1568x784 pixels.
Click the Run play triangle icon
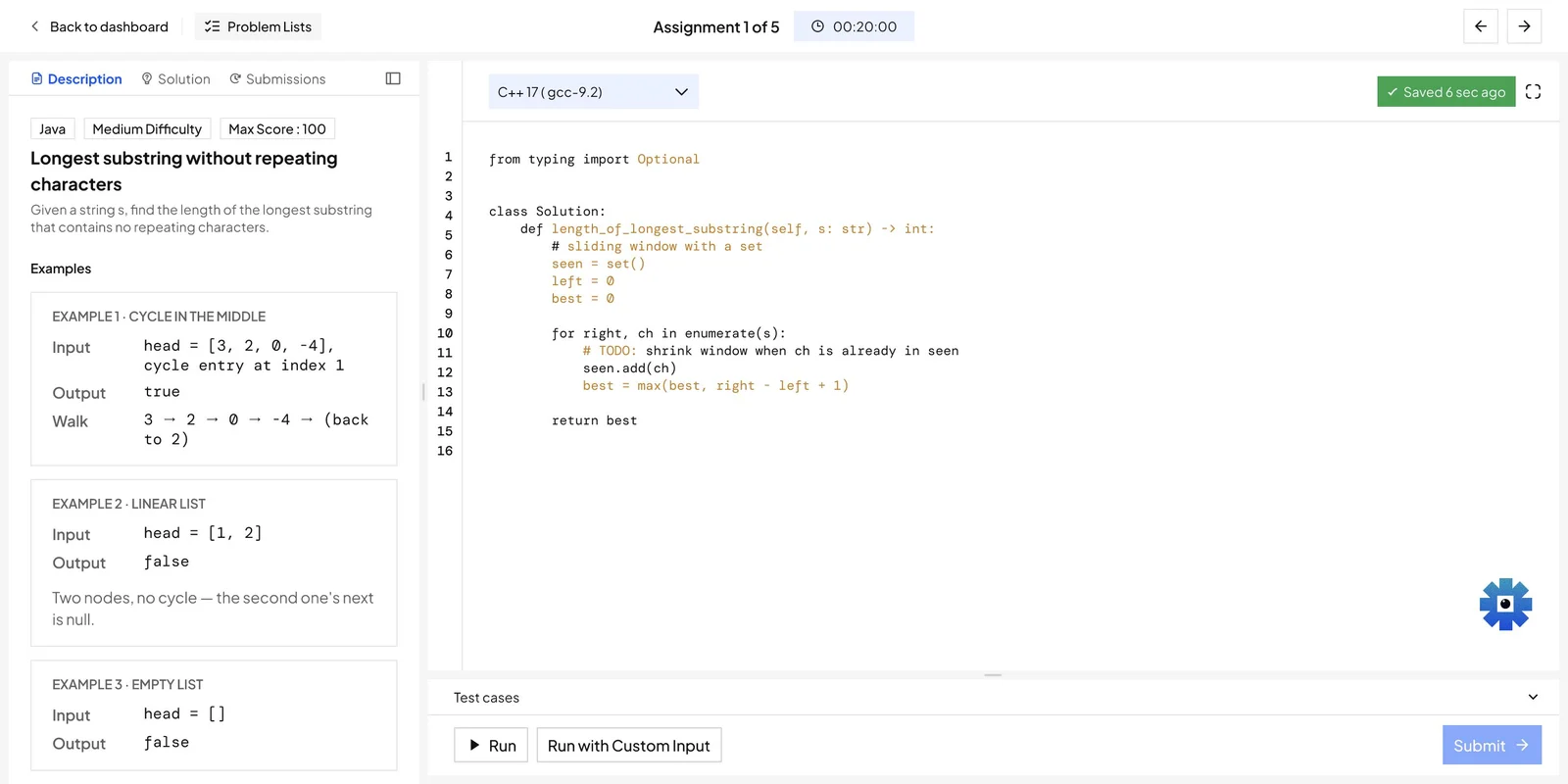474,745
